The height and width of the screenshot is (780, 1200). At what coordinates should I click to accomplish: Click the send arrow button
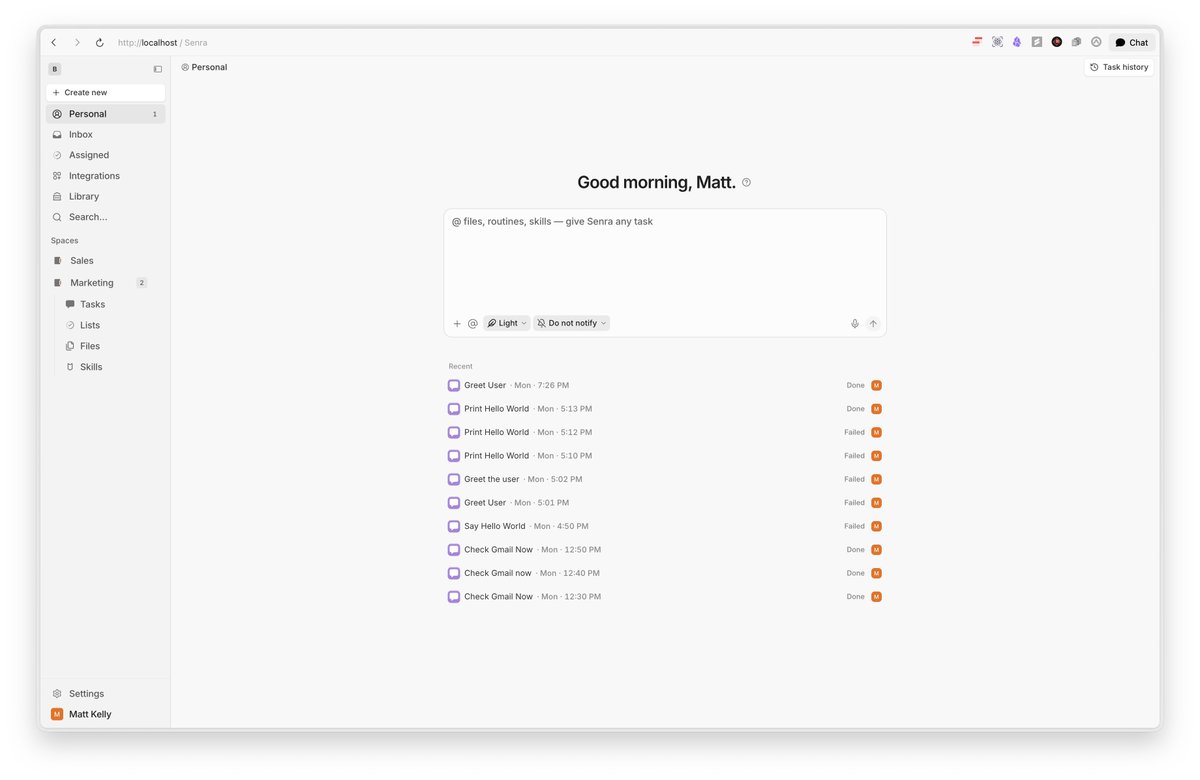point(873,323)
